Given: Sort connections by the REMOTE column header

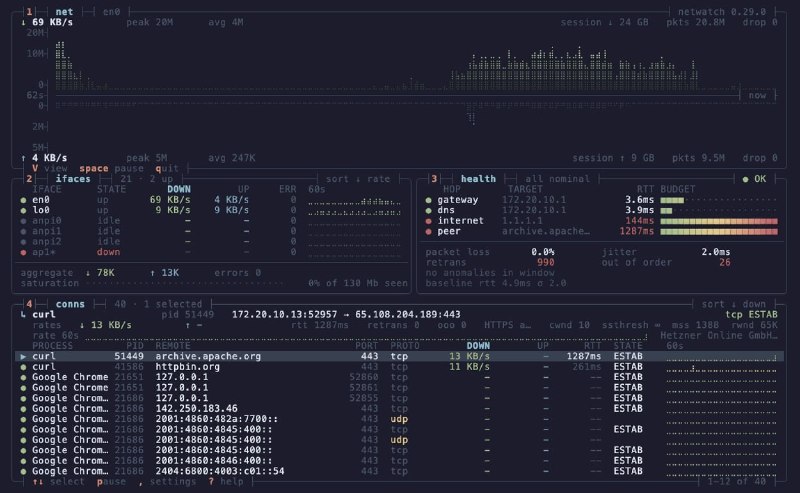Looking at the screenshot, I should (x=173, y=346).
